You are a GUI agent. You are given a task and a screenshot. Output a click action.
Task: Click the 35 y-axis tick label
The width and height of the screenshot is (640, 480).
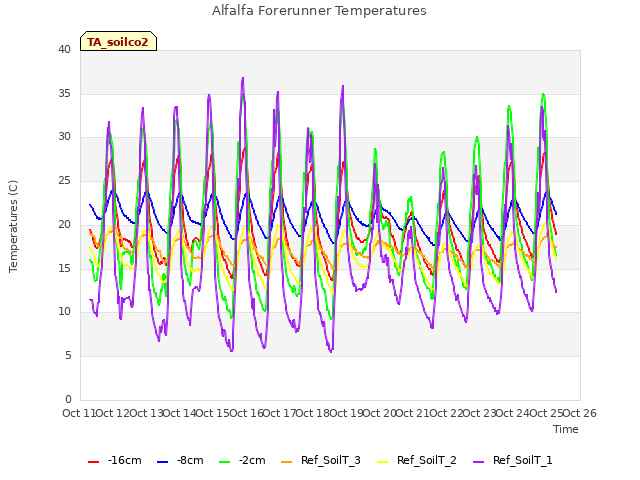[64, 93]
